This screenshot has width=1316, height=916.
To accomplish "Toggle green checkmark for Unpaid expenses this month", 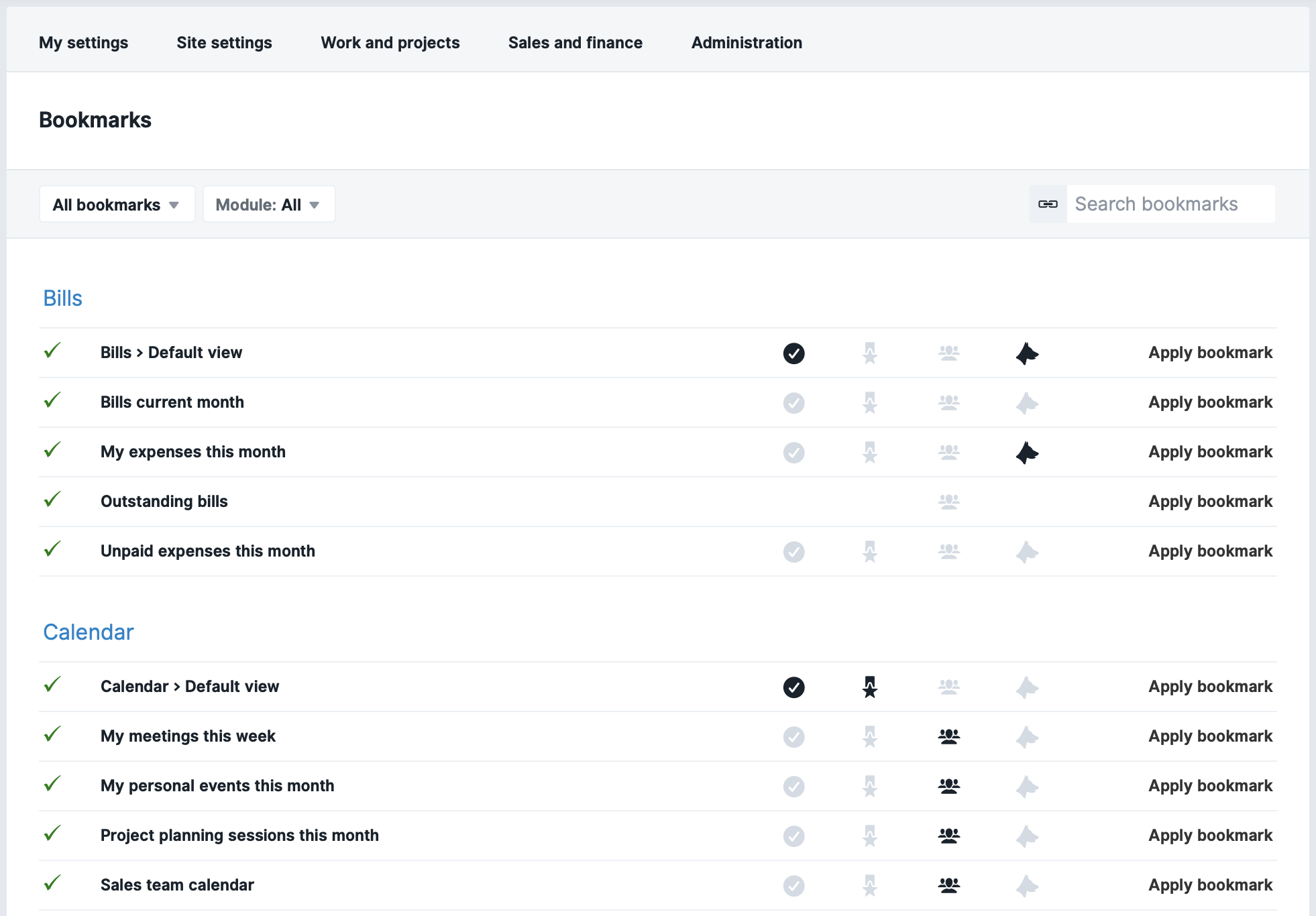I will [x=52, y=549].
